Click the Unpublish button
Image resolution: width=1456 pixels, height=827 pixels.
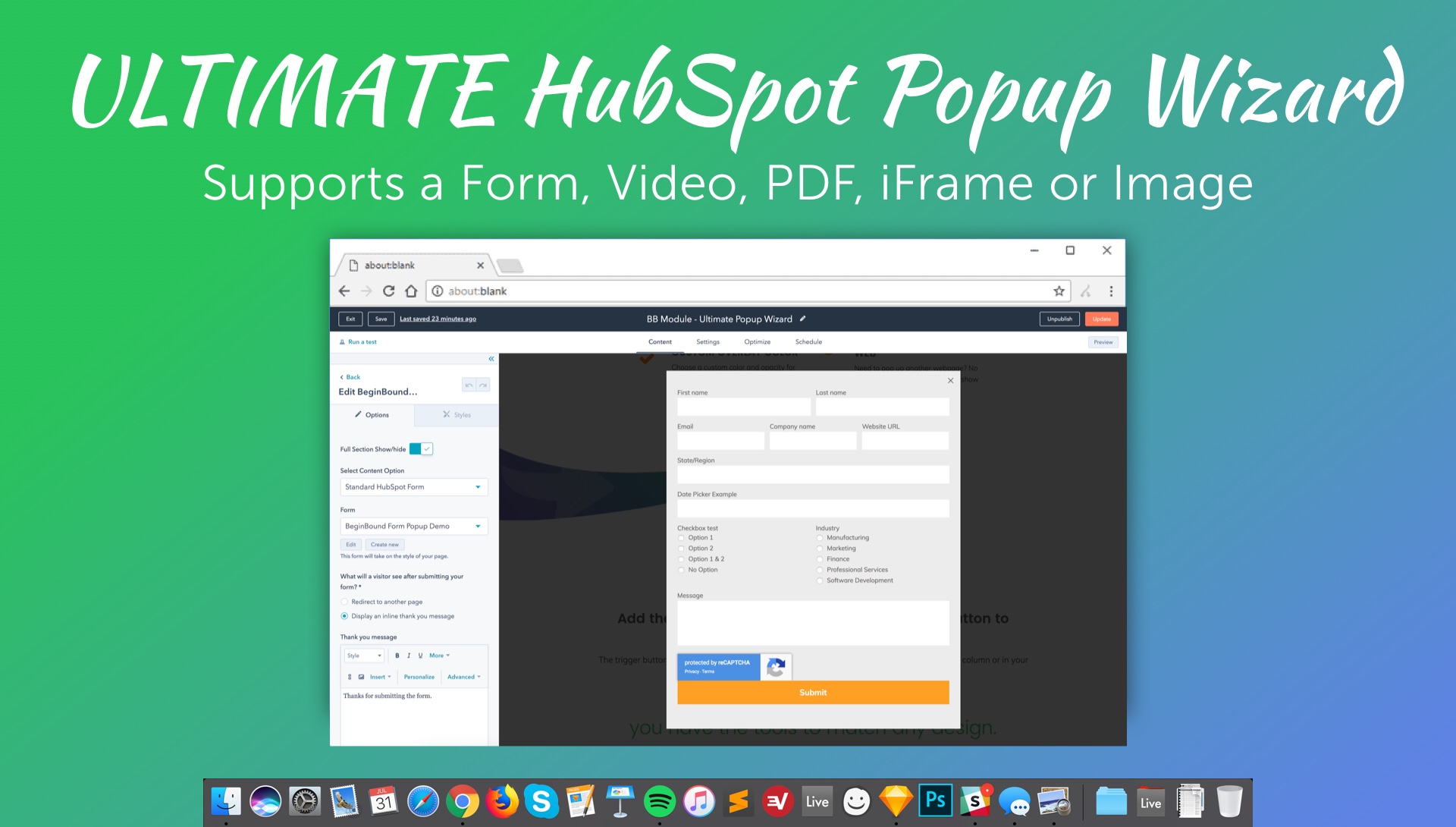click(x=1059, y=319)
